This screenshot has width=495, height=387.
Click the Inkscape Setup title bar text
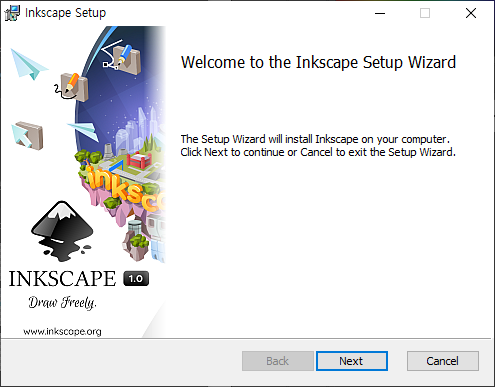(x=66, y=13)
